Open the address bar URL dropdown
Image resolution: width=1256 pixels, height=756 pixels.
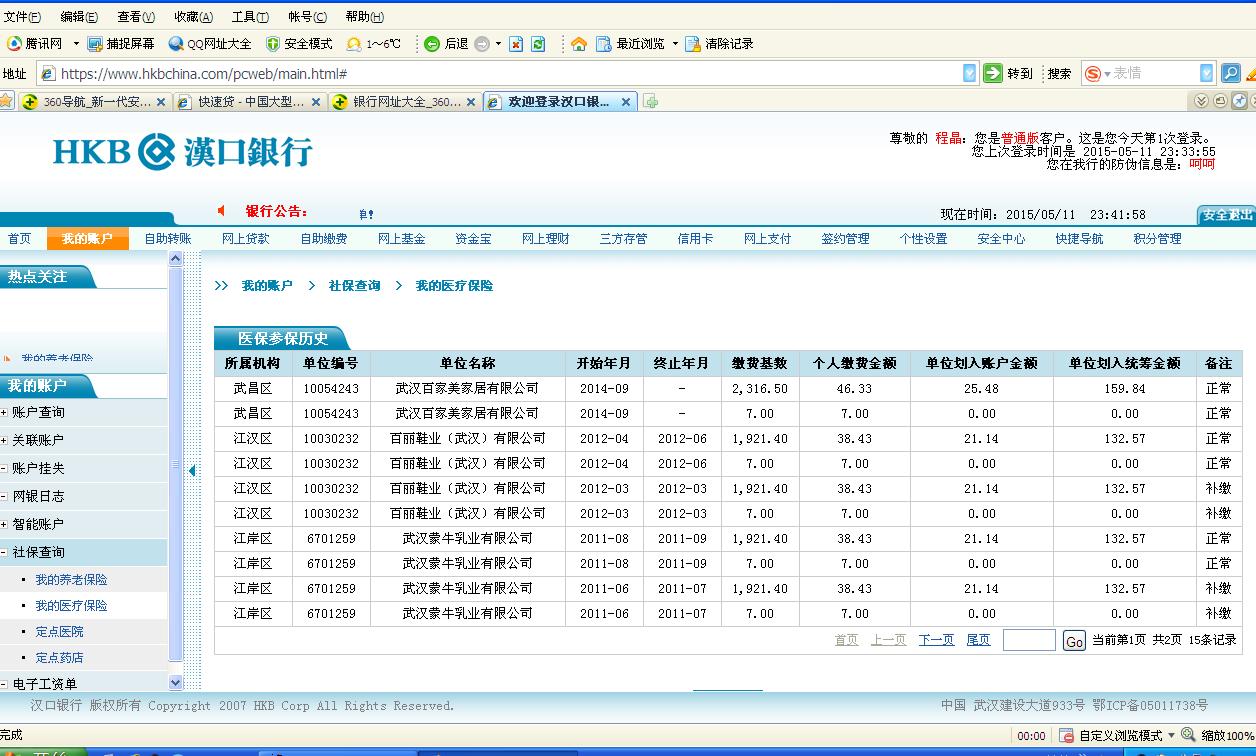coord(969,73)
